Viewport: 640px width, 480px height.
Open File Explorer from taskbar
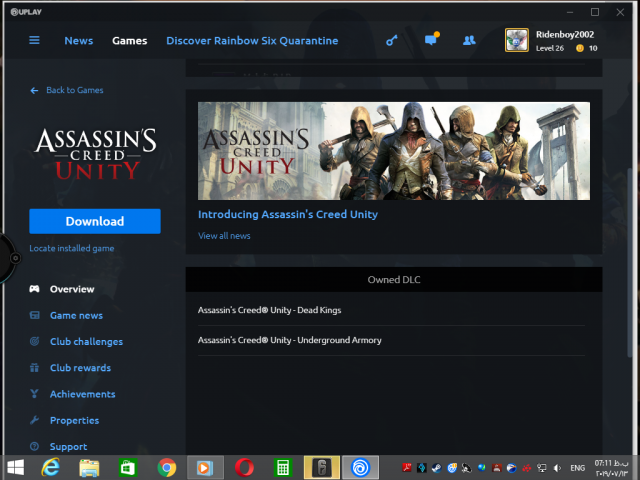point(89,468)
